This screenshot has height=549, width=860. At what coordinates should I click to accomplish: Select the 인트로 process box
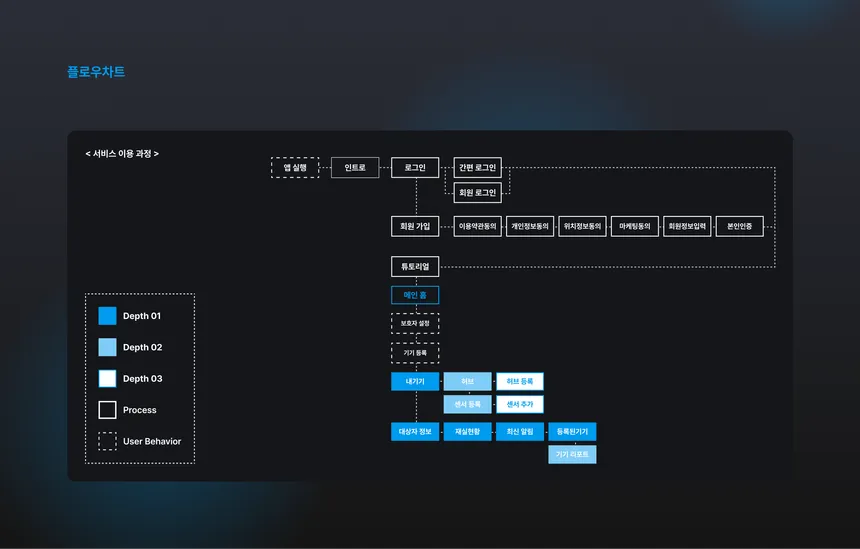[x=355, y=167]
